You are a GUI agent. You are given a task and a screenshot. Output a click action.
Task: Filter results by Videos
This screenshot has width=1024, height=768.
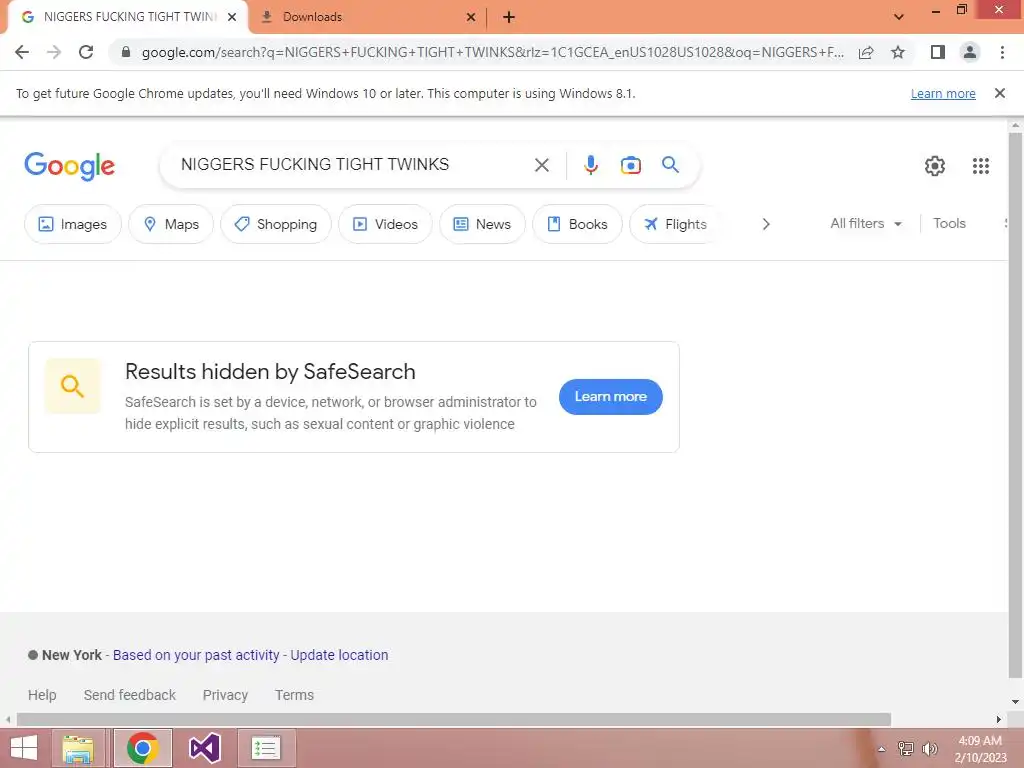[385, 224]
